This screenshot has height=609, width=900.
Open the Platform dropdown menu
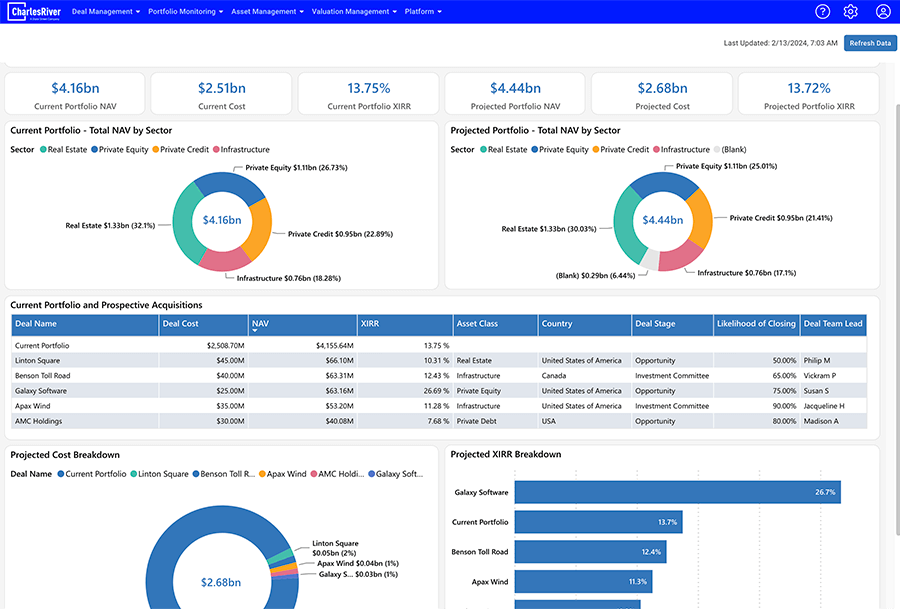tap(423, 11)
